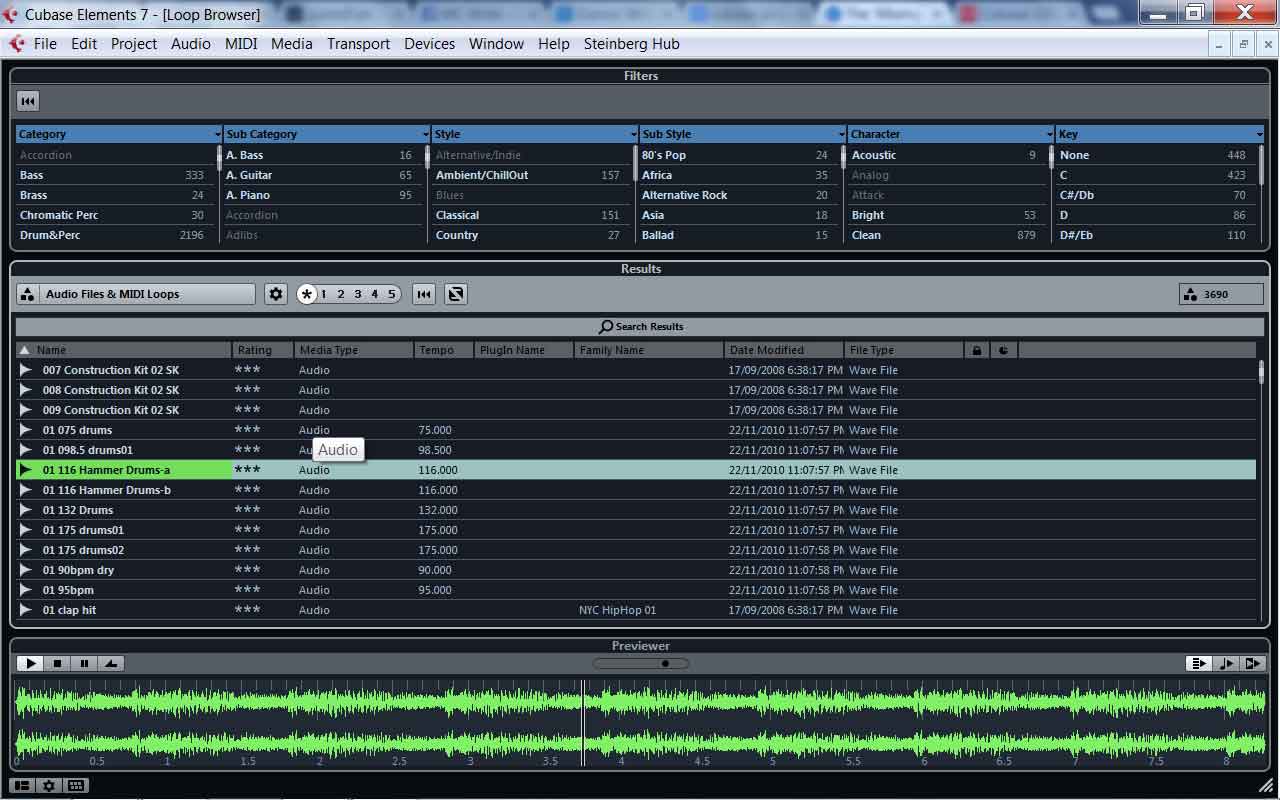Preview 007 Construction Kit 02 SK
Viewport: 1280px width, 800px height.
[26, 370]
